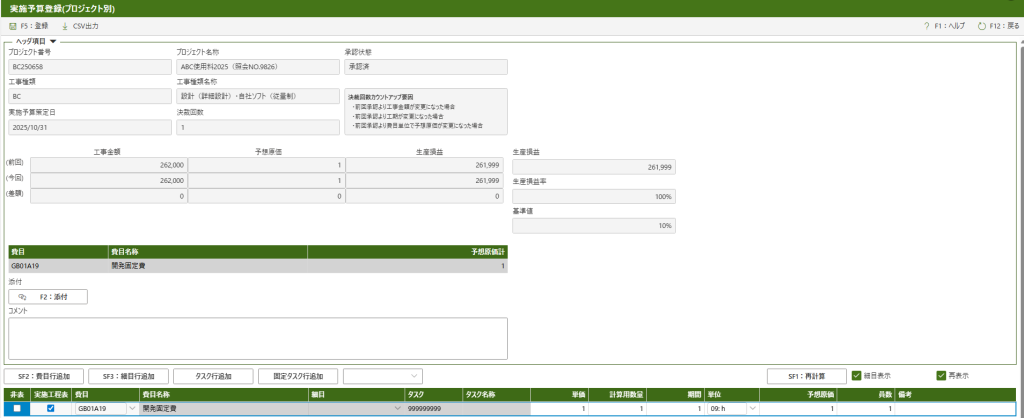Click the 工事種類名称 field 設計（詳細設計）
Image resolution: width=1024 pixels, height=418 pixels.
258,96
